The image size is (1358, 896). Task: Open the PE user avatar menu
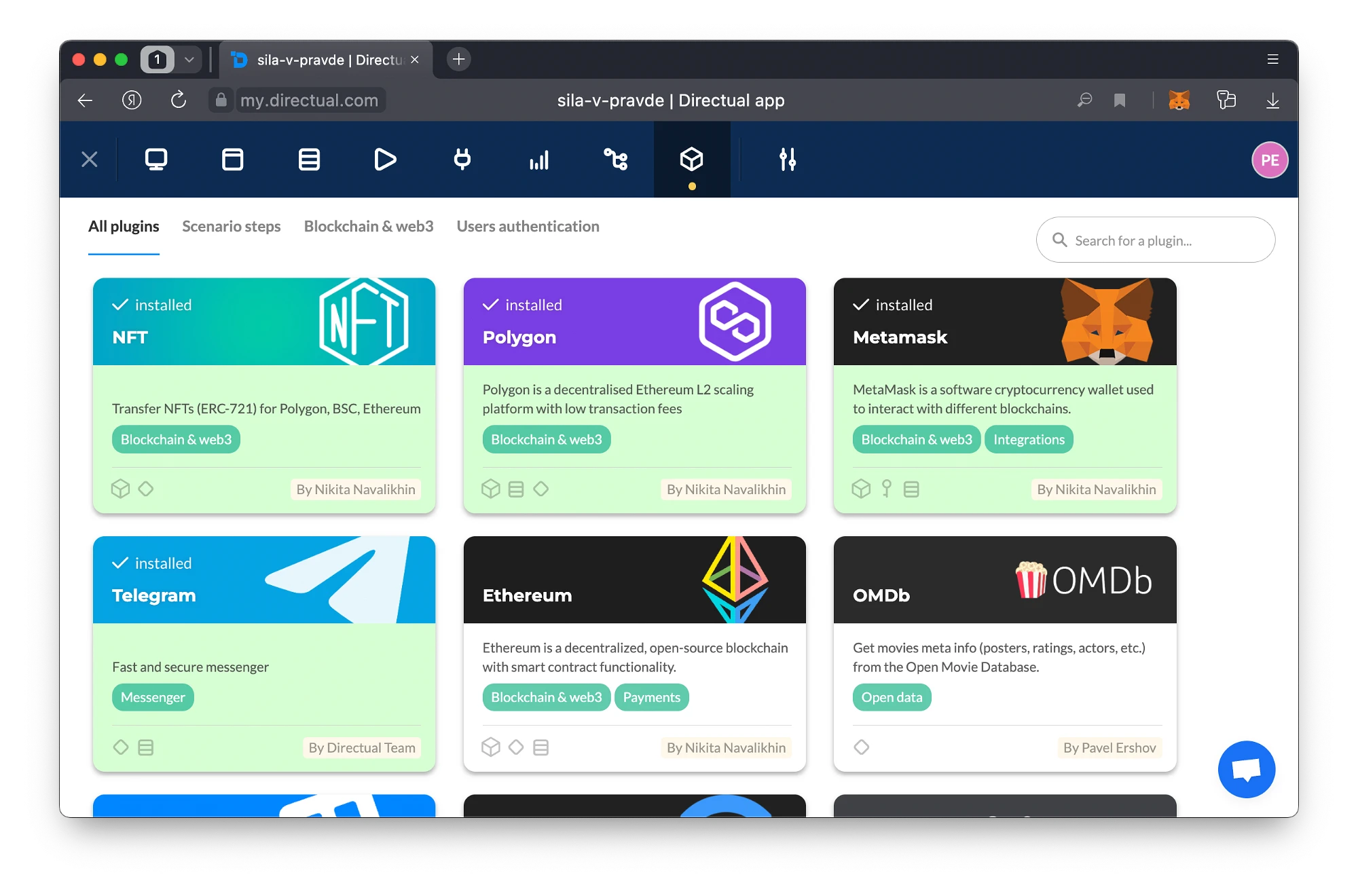(x=1270, y=160)
